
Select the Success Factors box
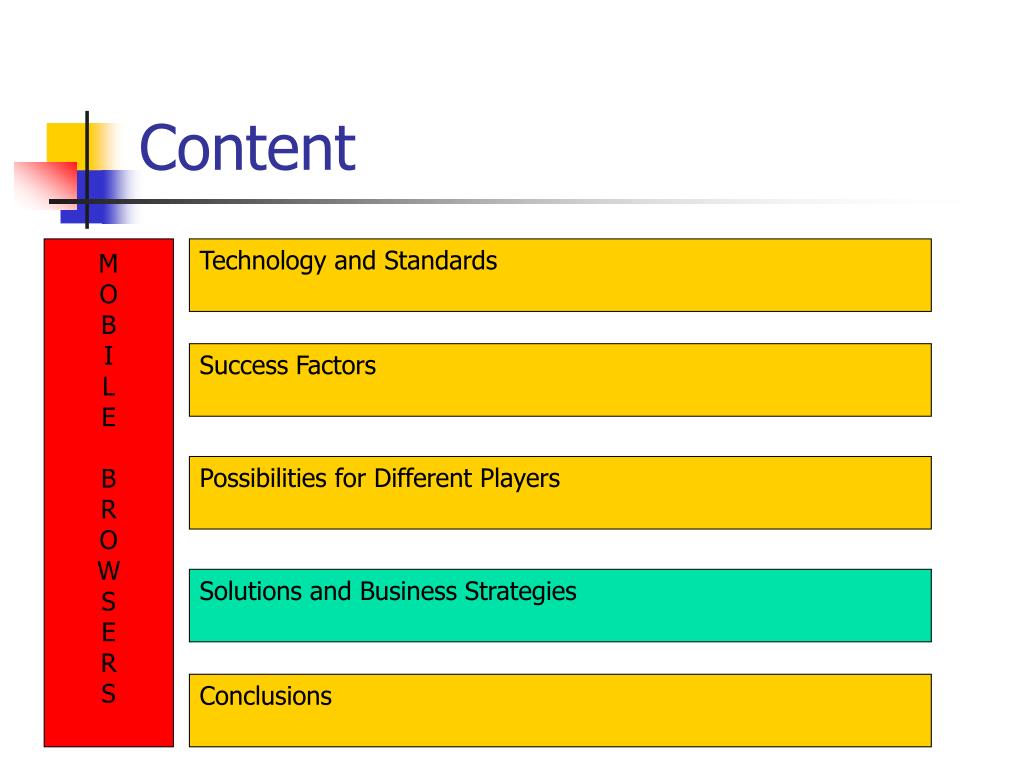(x=560, y=379)
